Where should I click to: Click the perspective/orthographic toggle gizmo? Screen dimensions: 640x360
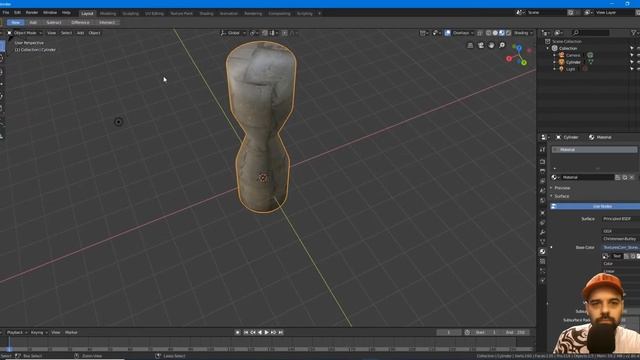(470, 45)
